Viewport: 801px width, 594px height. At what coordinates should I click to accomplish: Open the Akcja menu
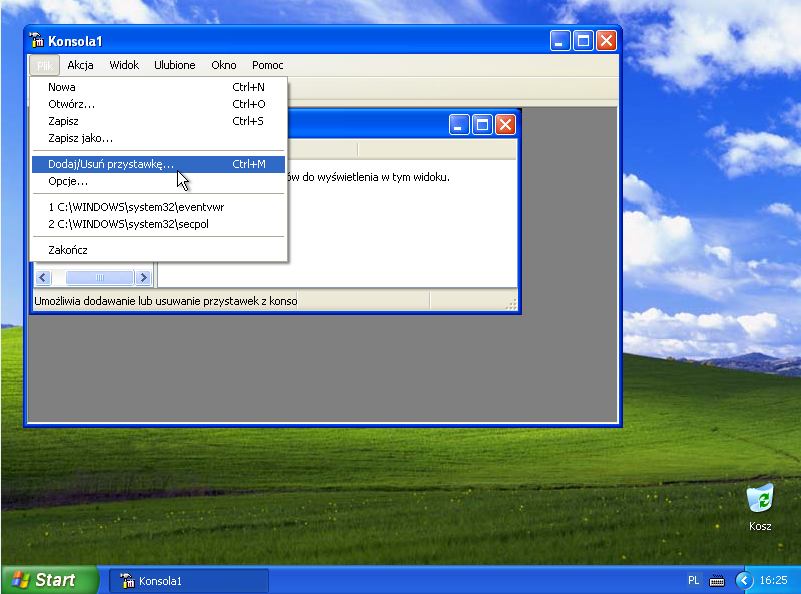(80, 65)
